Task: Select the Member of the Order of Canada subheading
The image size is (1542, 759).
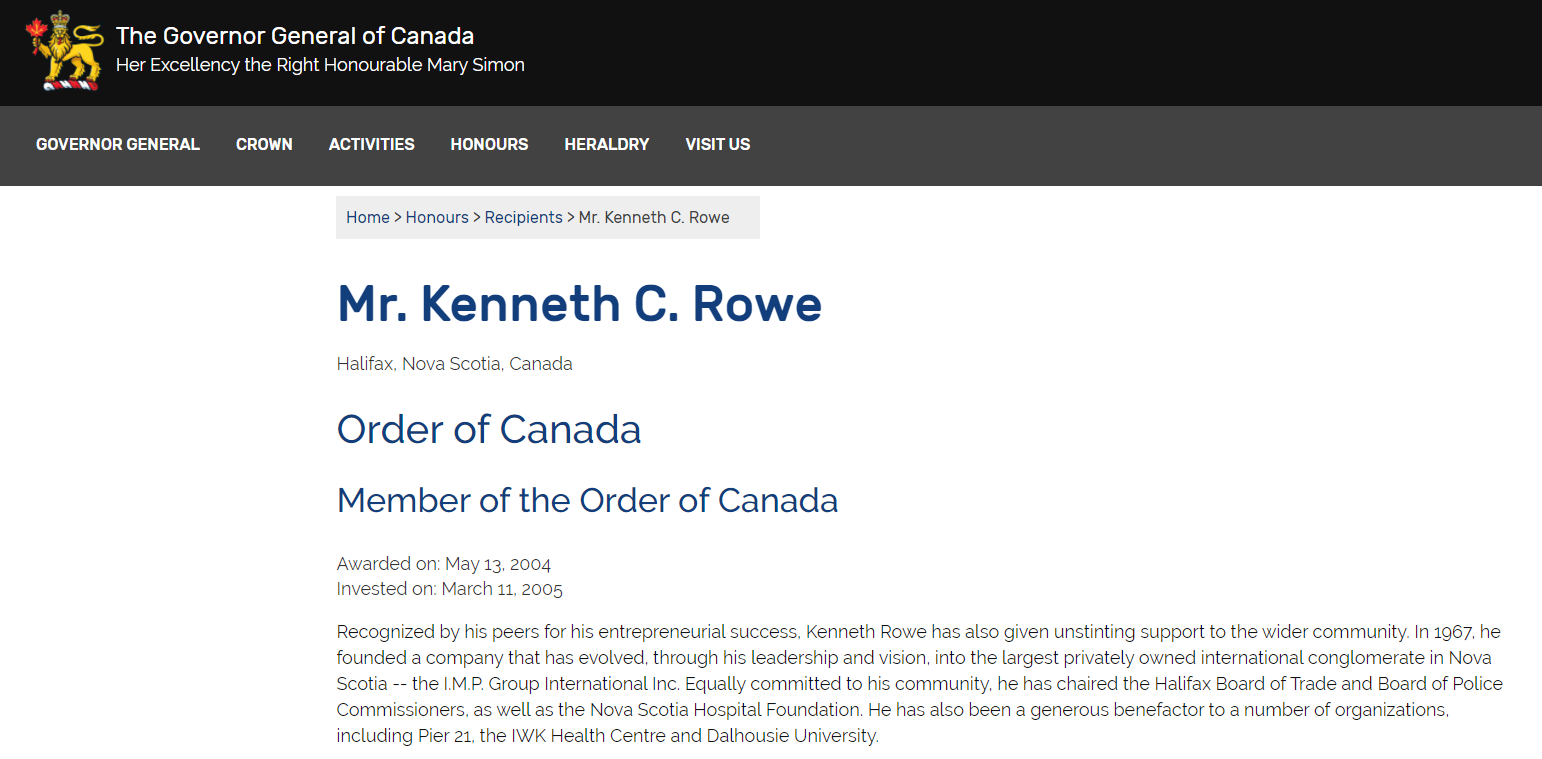Action: pyautogui.click(x=588, y=500)
